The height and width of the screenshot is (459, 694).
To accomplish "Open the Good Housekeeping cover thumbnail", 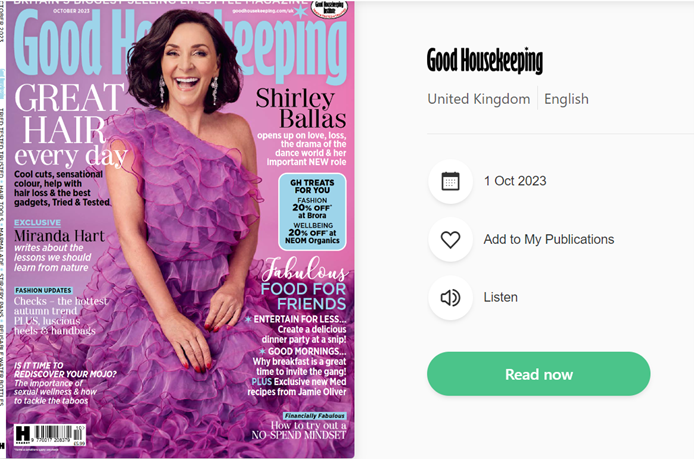I will click(180, 229).
